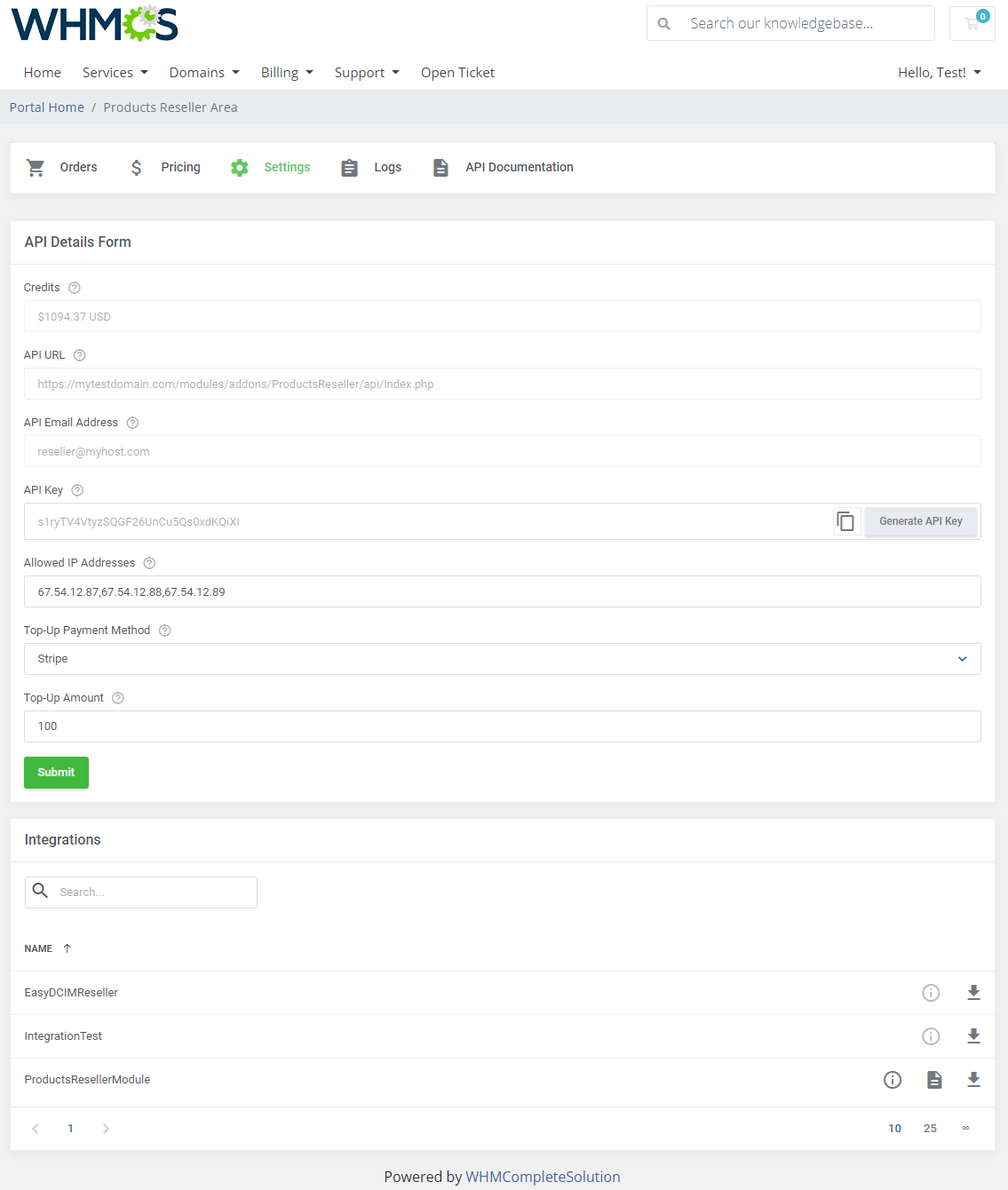Show help tooltip for Credits field
Screen dimensions: 1008x1190
coord(74,288)
